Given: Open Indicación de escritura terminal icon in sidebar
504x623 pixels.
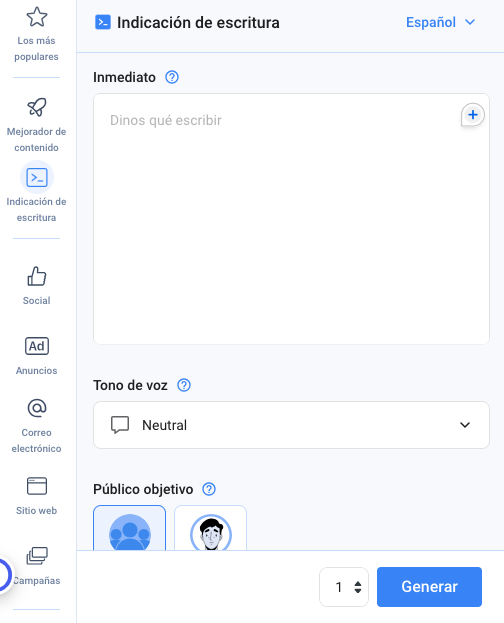Looking at the screenshot, I should point(37,177).
